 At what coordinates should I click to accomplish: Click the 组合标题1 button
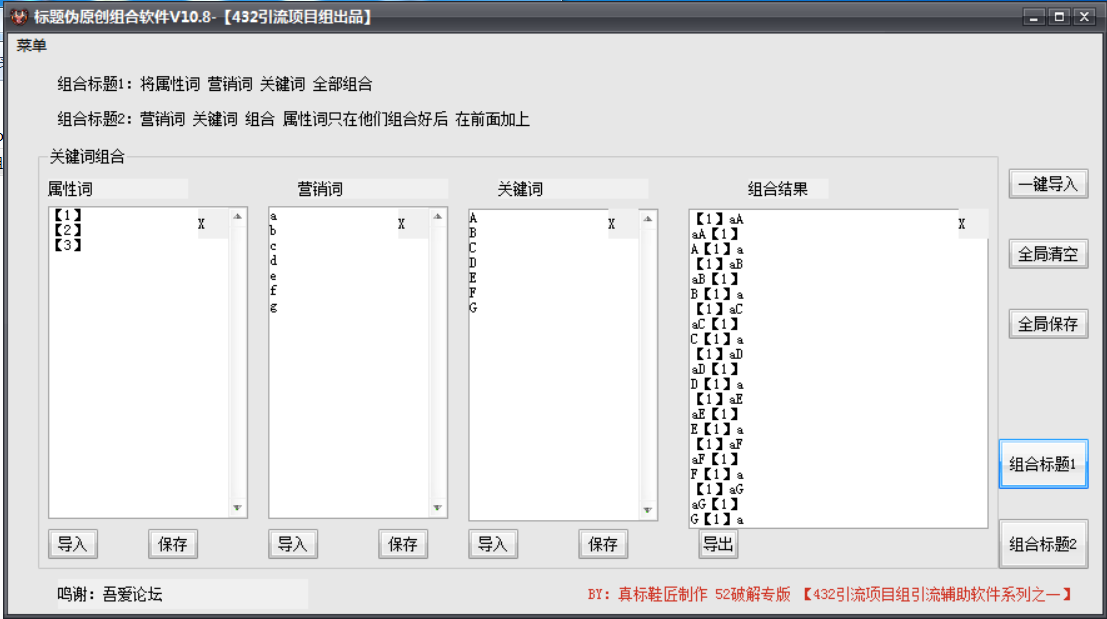pos(1043,464)
